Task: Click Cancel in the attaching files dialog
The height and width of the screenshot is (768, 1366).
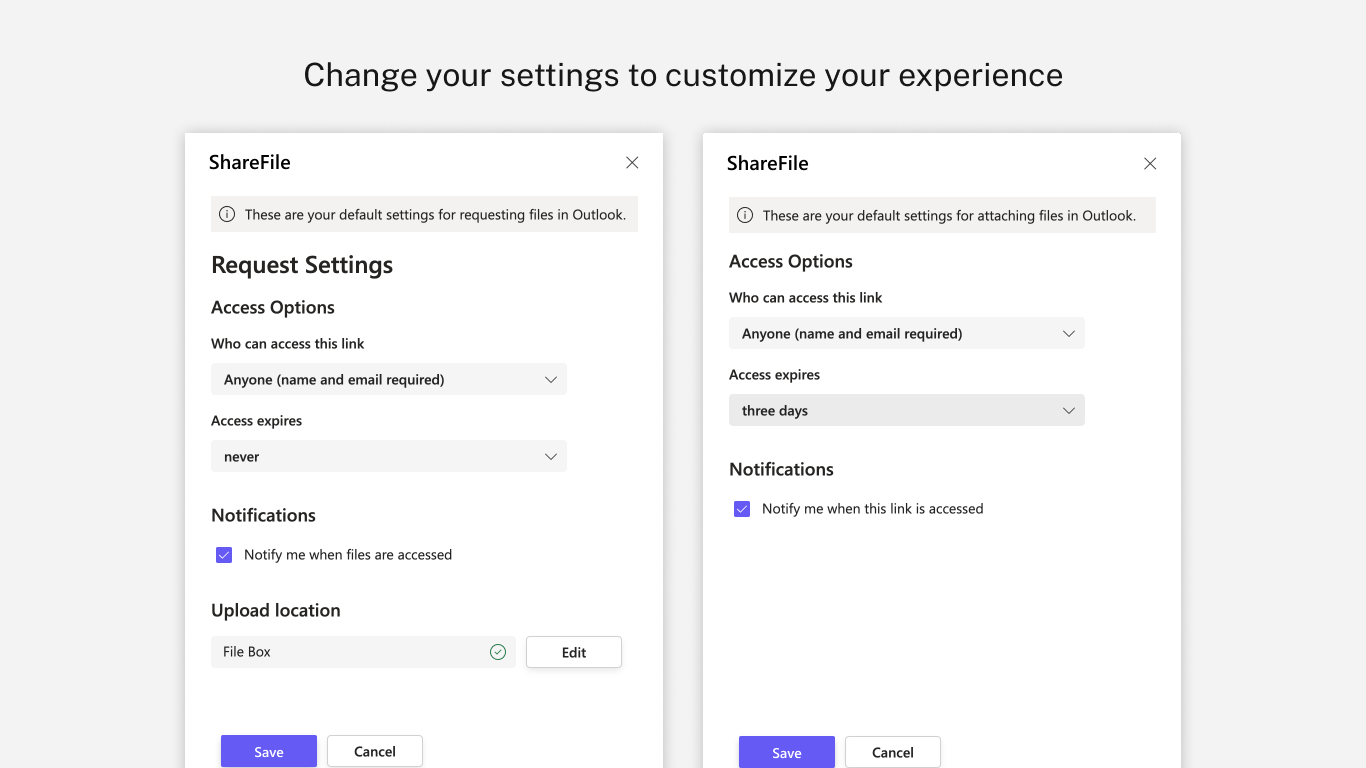Action: pos(893,752)
